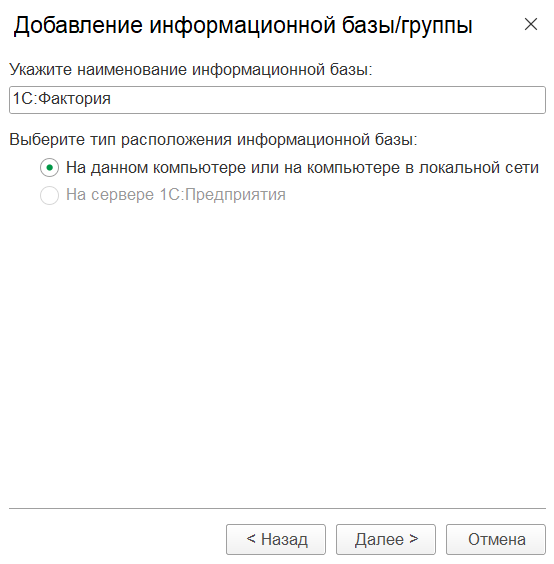Screen dimensions: 554x564
Task: Abort adding the infobase via Отмена
Action: pyautogui.click(x=496, y=539)
